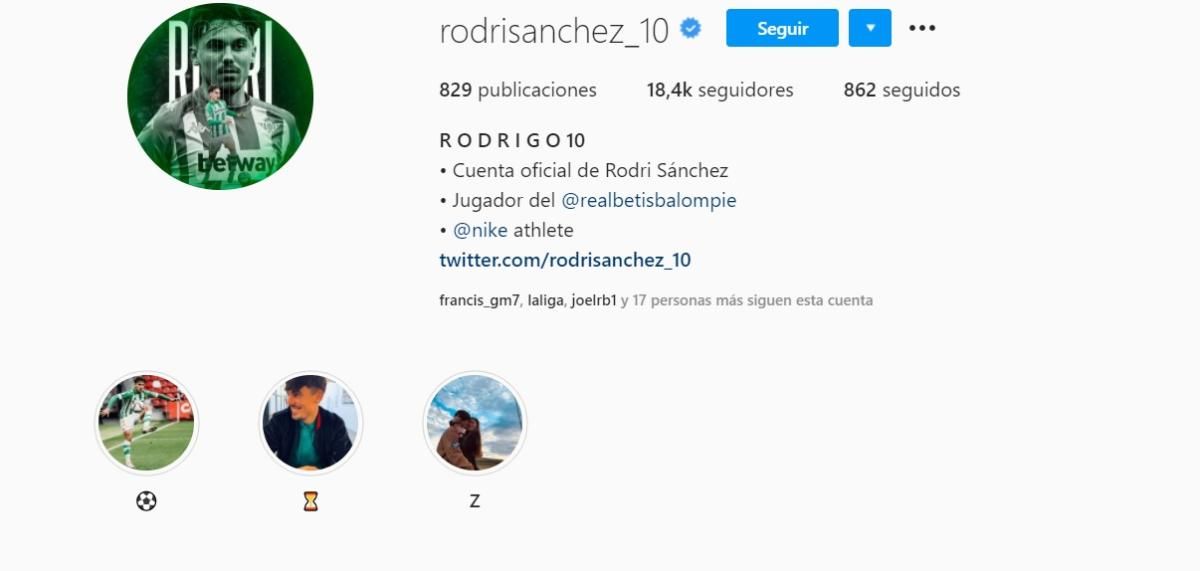Expand the suggested accounts dropdown arrow
The height and width of the screenshot is (571, 1200).
(870, 28)
